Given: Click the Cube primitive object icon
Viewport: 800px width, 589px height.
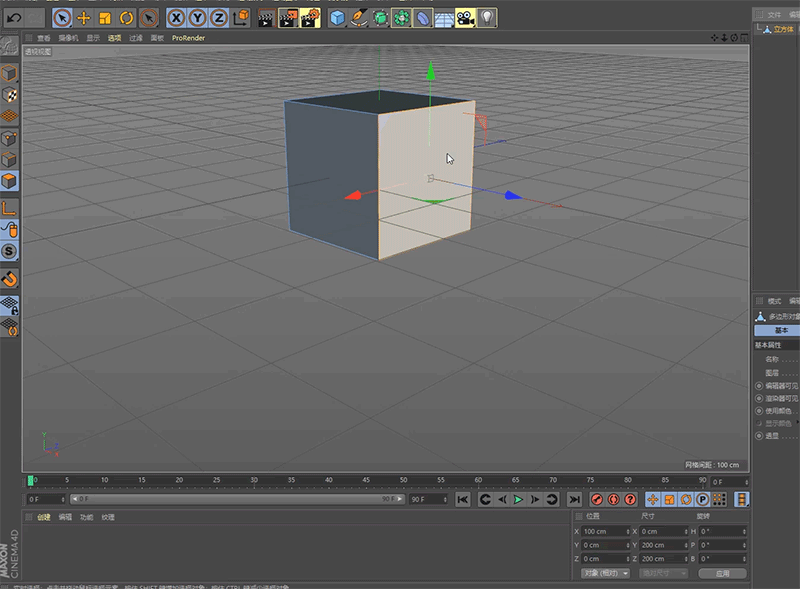Looking at the screenshot, I should tap(337, 17).
